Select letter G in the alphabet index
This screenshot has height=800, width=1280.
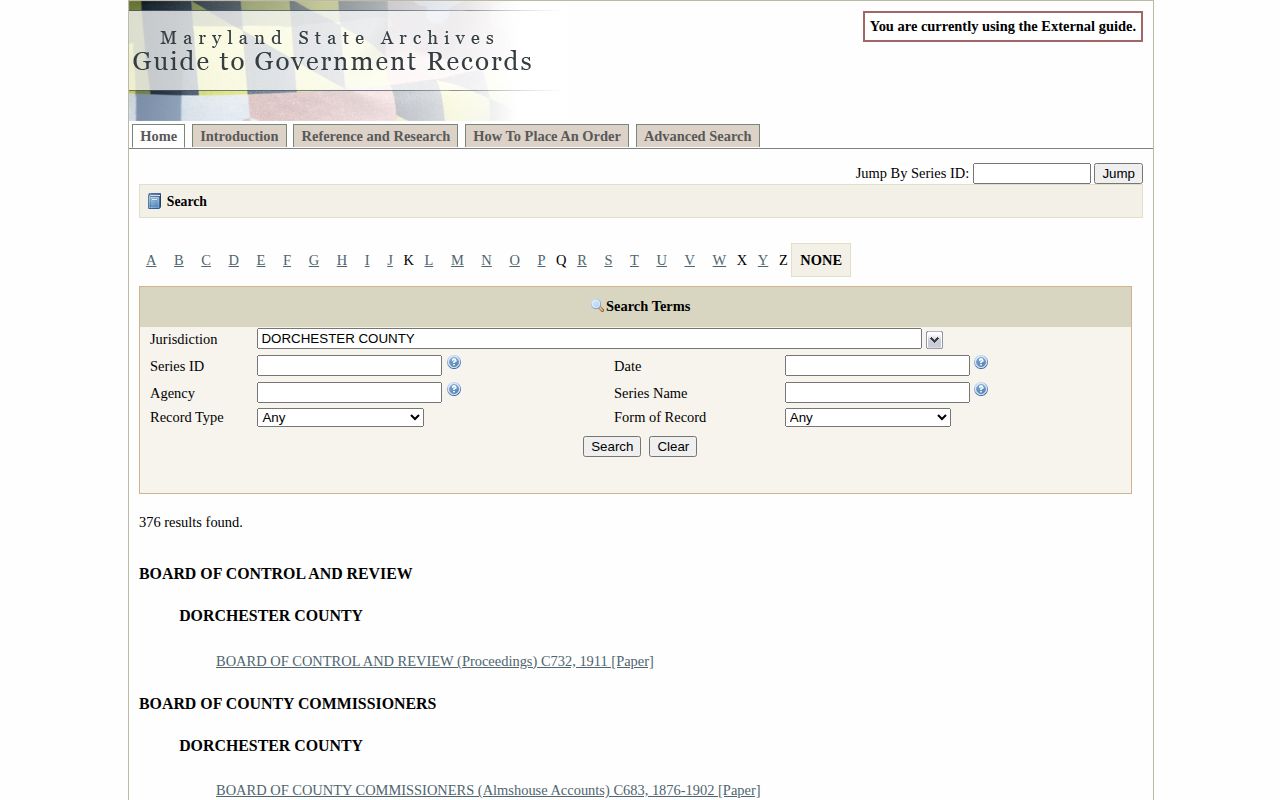point(314,260)
